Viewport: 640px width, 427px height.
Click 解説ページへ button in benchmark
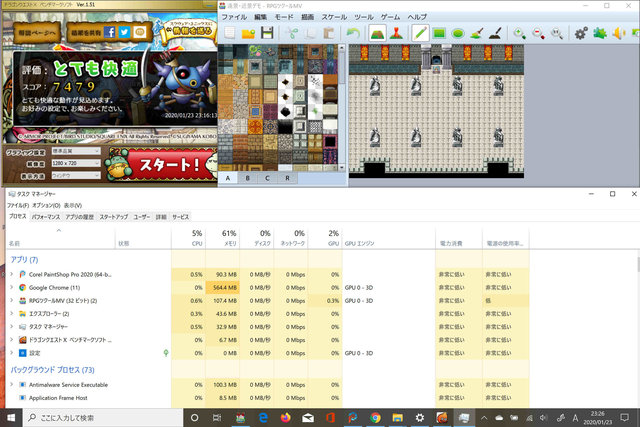[37, 32]
